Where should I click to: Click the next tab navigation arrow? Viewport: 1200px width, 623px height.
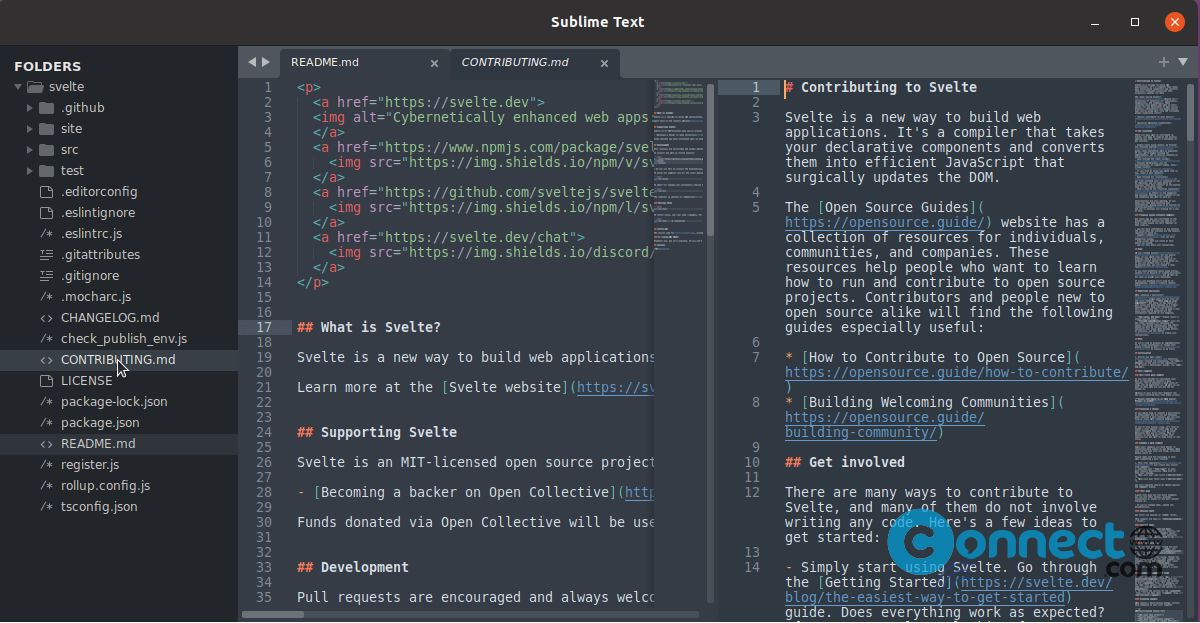(266, 61)
